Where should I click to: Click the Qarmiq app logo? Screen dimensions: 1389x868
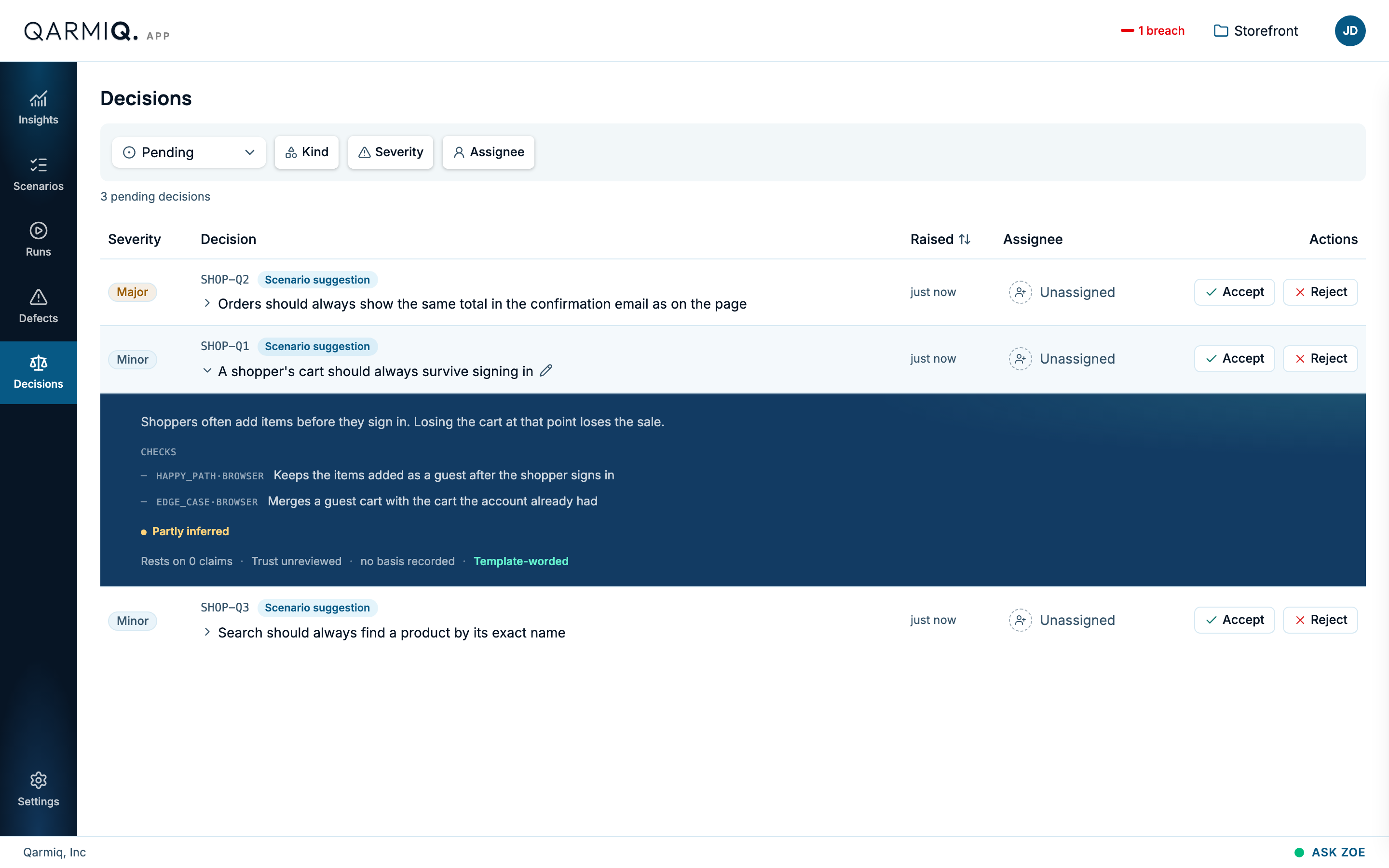tap(96, 31)
